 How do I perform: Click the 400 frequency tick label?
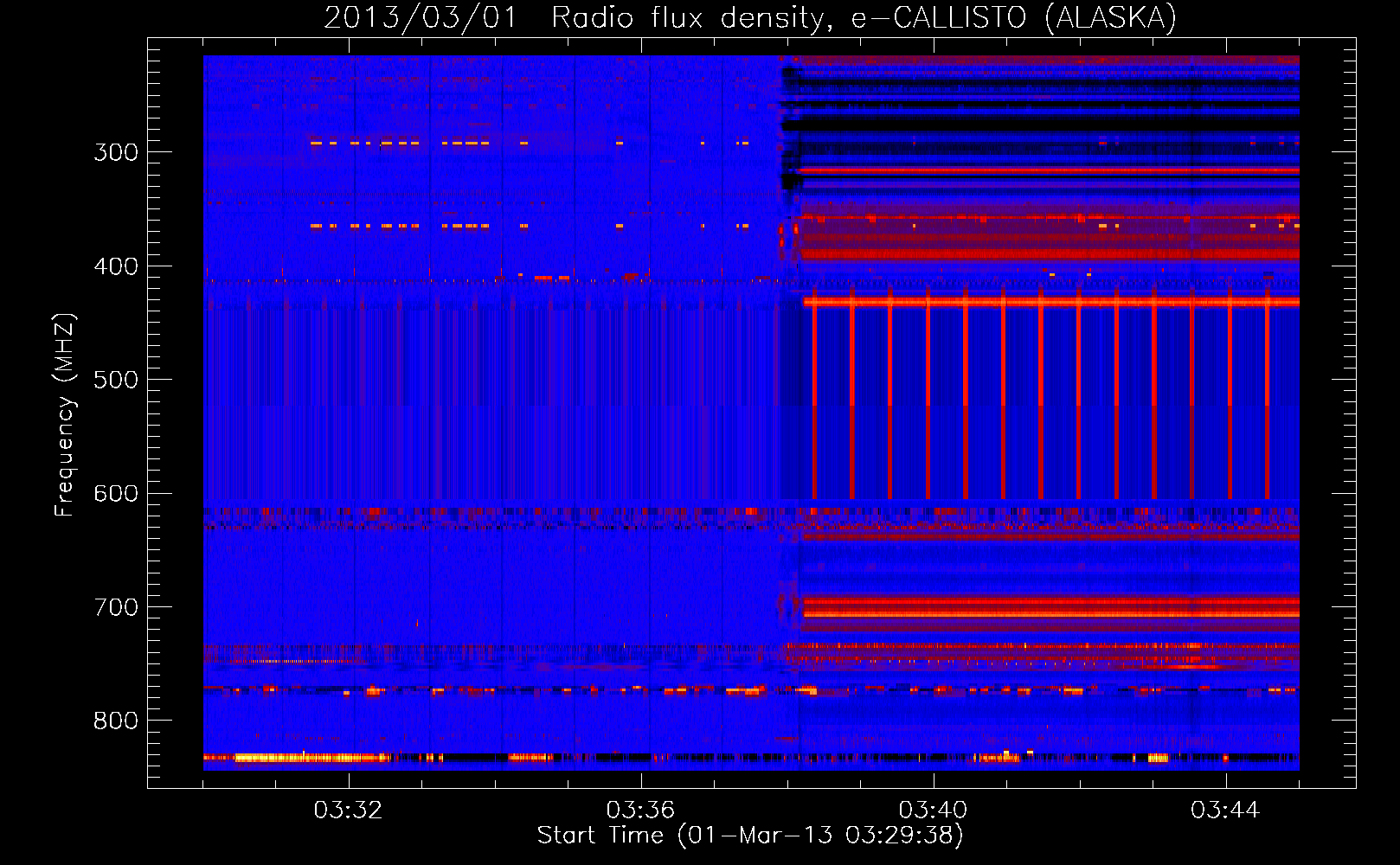click(x=116, y=266)
